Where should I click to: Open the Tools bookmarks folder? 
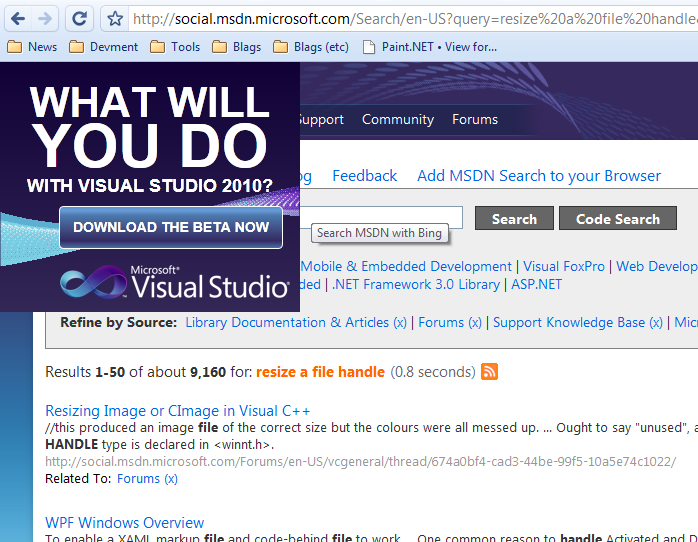175,47
